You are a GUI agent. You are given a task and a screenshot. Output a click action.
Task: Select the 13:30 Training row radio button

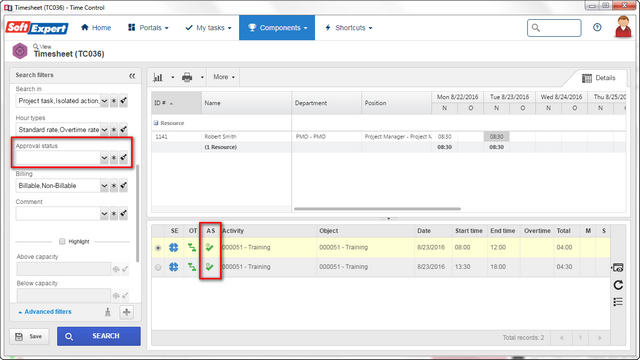tap(158, 267)
